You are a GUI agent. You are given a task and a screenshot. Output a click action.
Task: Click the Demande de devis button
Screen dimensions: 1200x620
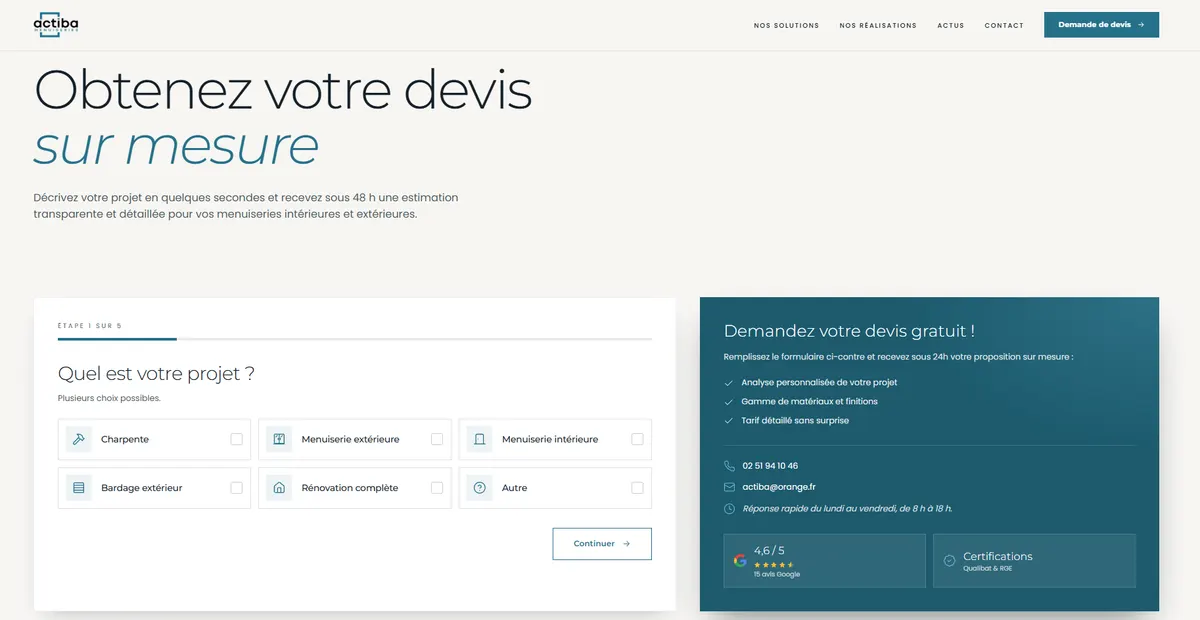click(1101, 25)
